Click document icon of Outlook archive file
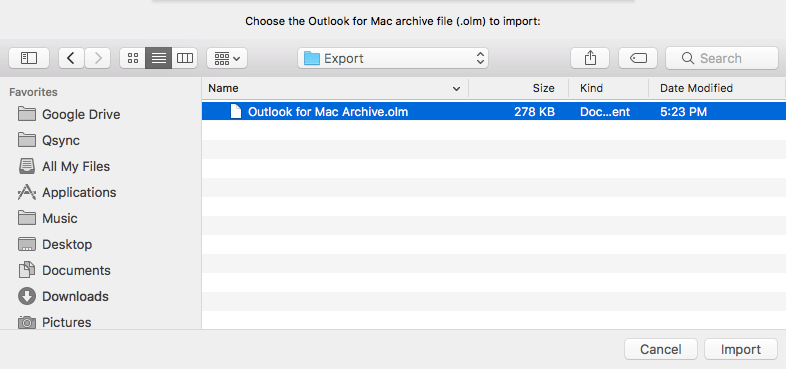Image resolution: width=786 pixels, height=369 pixels. 235,111
